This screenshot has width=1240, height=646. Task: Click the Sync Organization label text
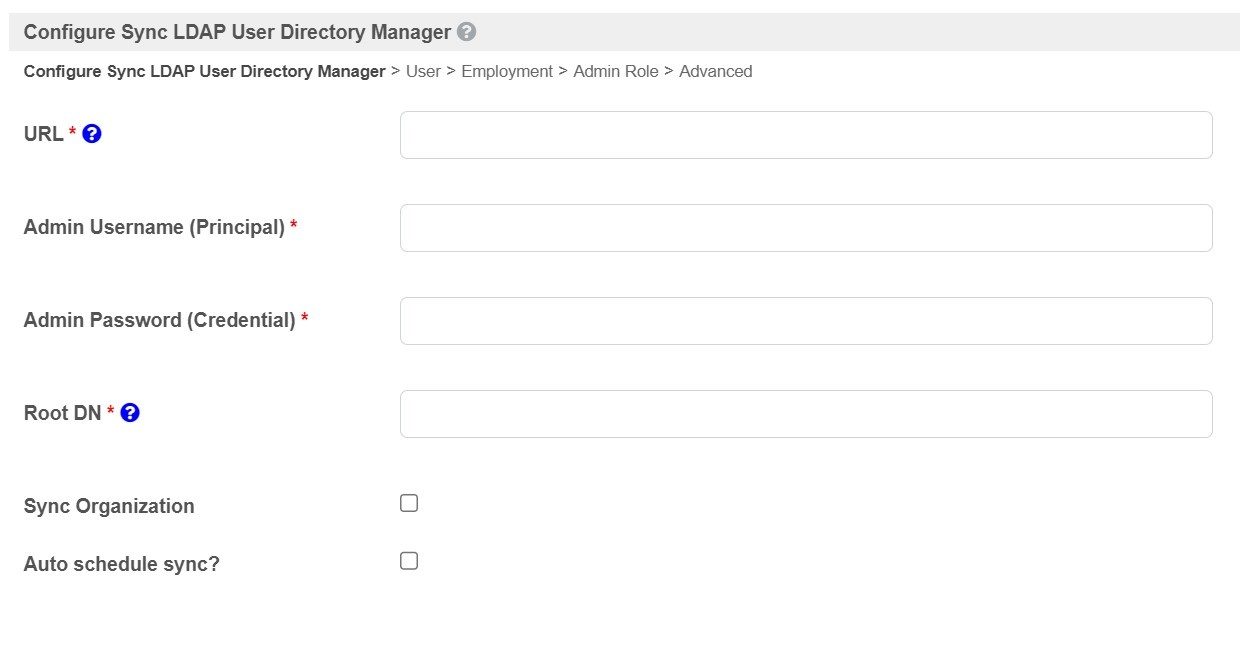[109, 506]
